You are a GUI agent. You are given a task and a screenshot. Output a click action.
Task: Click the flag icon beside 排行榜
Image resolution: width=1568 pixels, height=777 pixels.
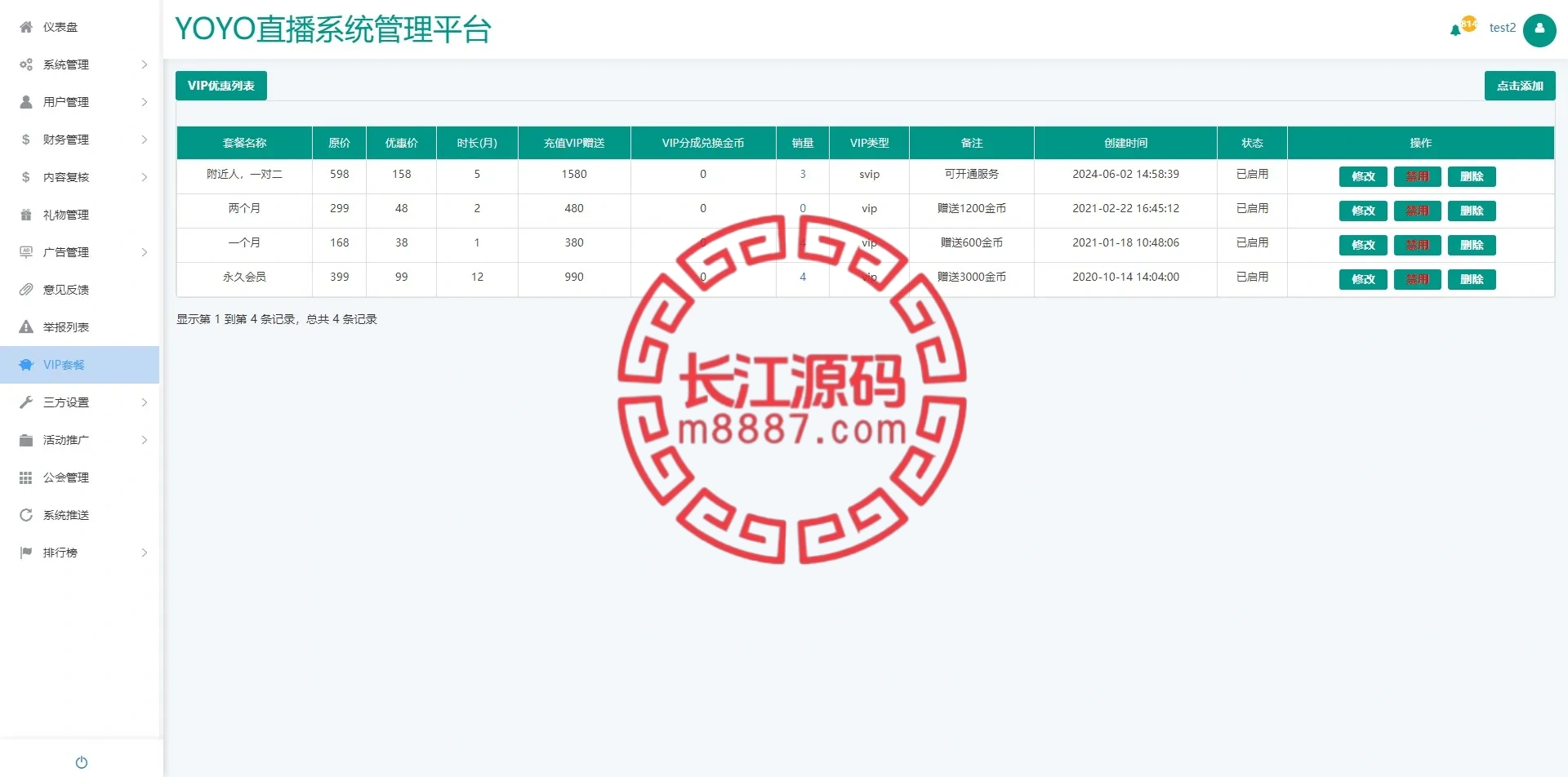(x=26, y=553)
